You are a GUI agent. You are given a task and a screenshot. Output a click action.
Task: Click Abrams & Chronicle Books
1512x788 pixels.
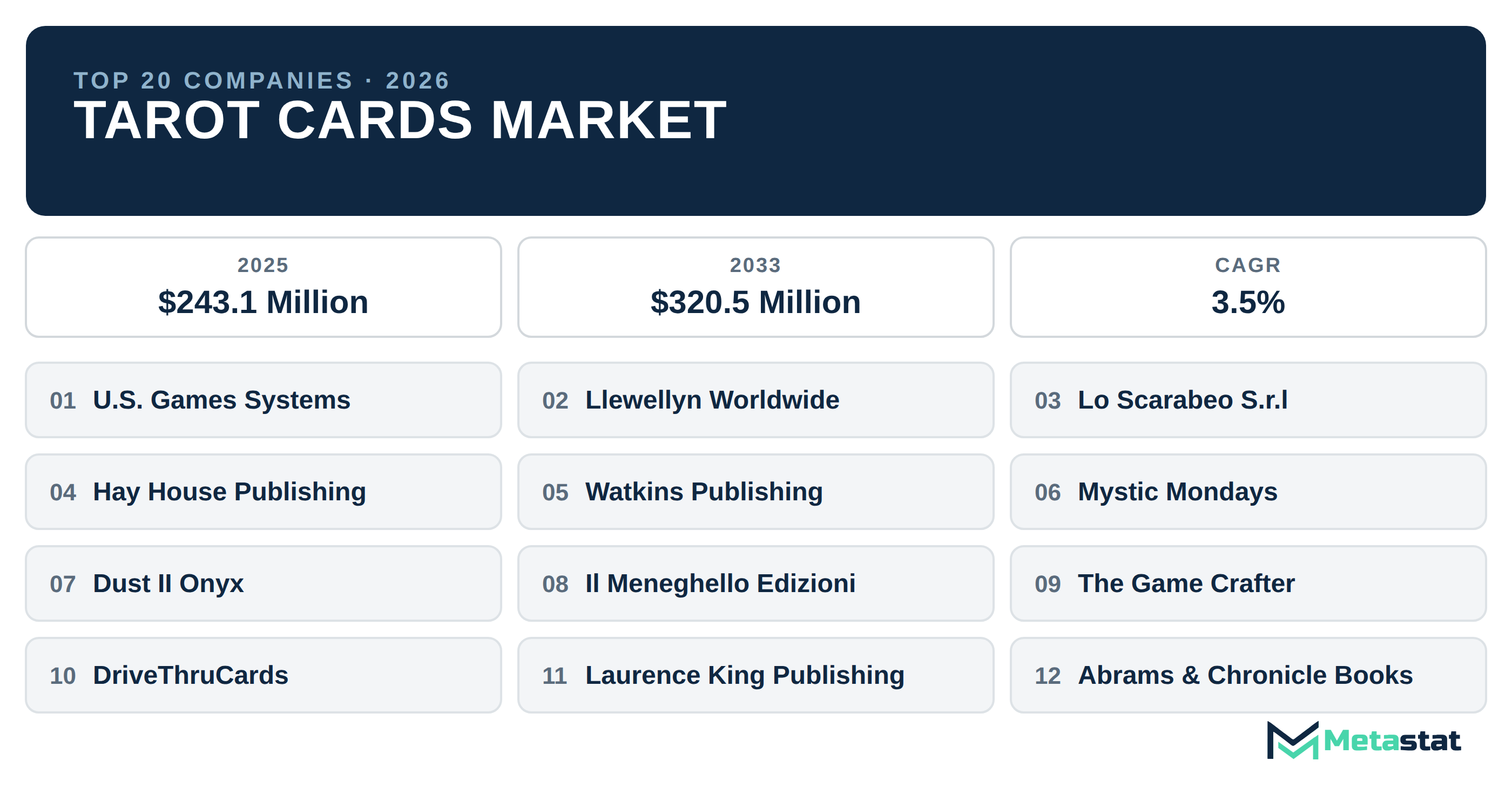1248,675
